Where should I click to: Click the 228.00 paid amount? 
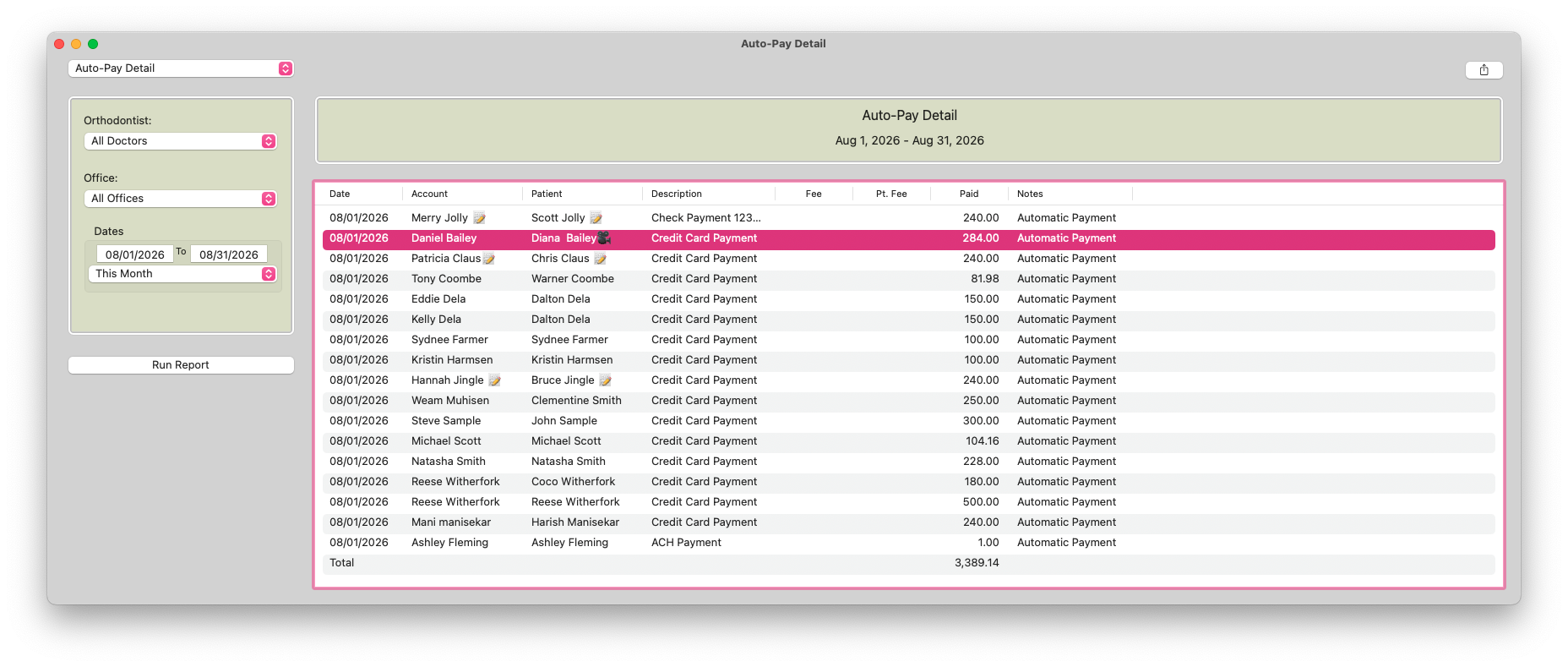coord(981,462)
